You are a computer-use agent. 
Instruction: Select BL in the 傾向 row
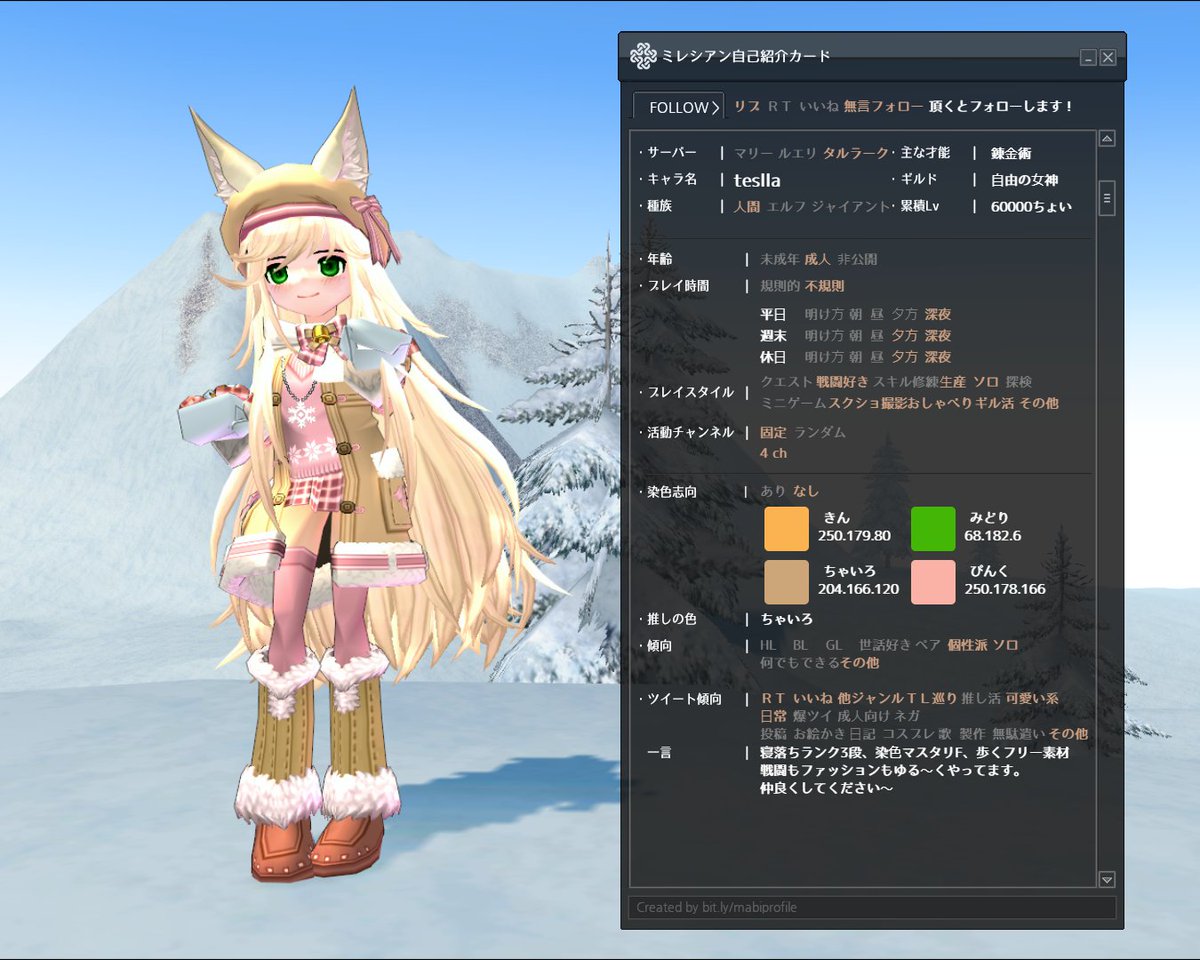tap(800, 646)
